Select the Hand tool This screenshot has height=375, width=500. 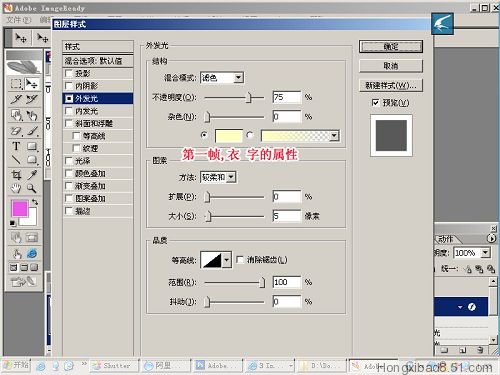point(16,188)
